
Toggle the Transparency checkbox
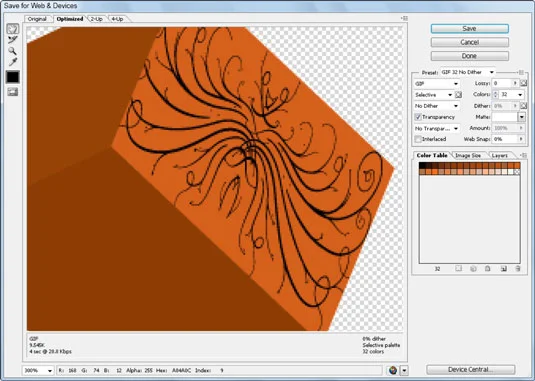pos(418,117)
